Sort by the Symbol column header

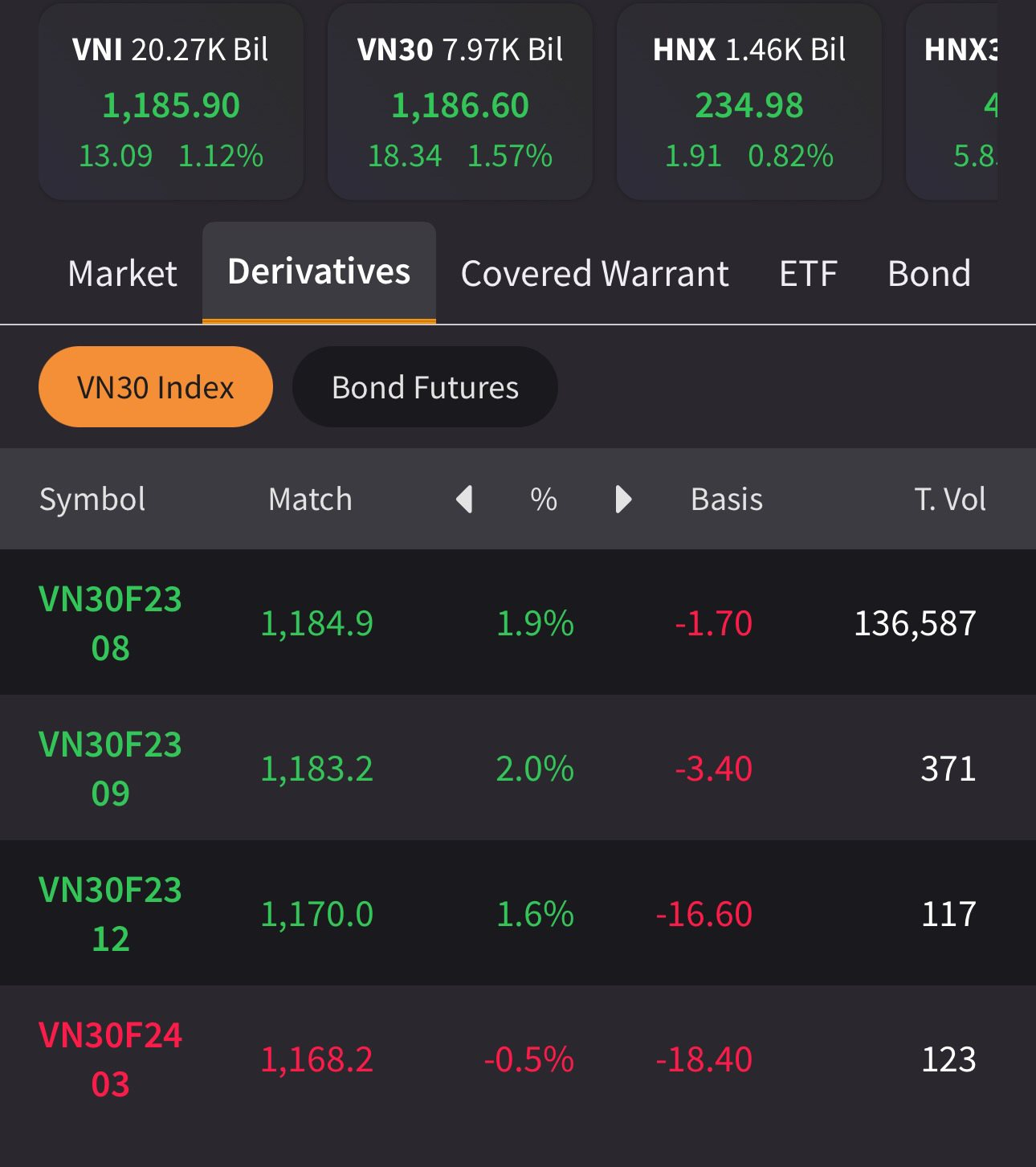click(x=92, y=500)
